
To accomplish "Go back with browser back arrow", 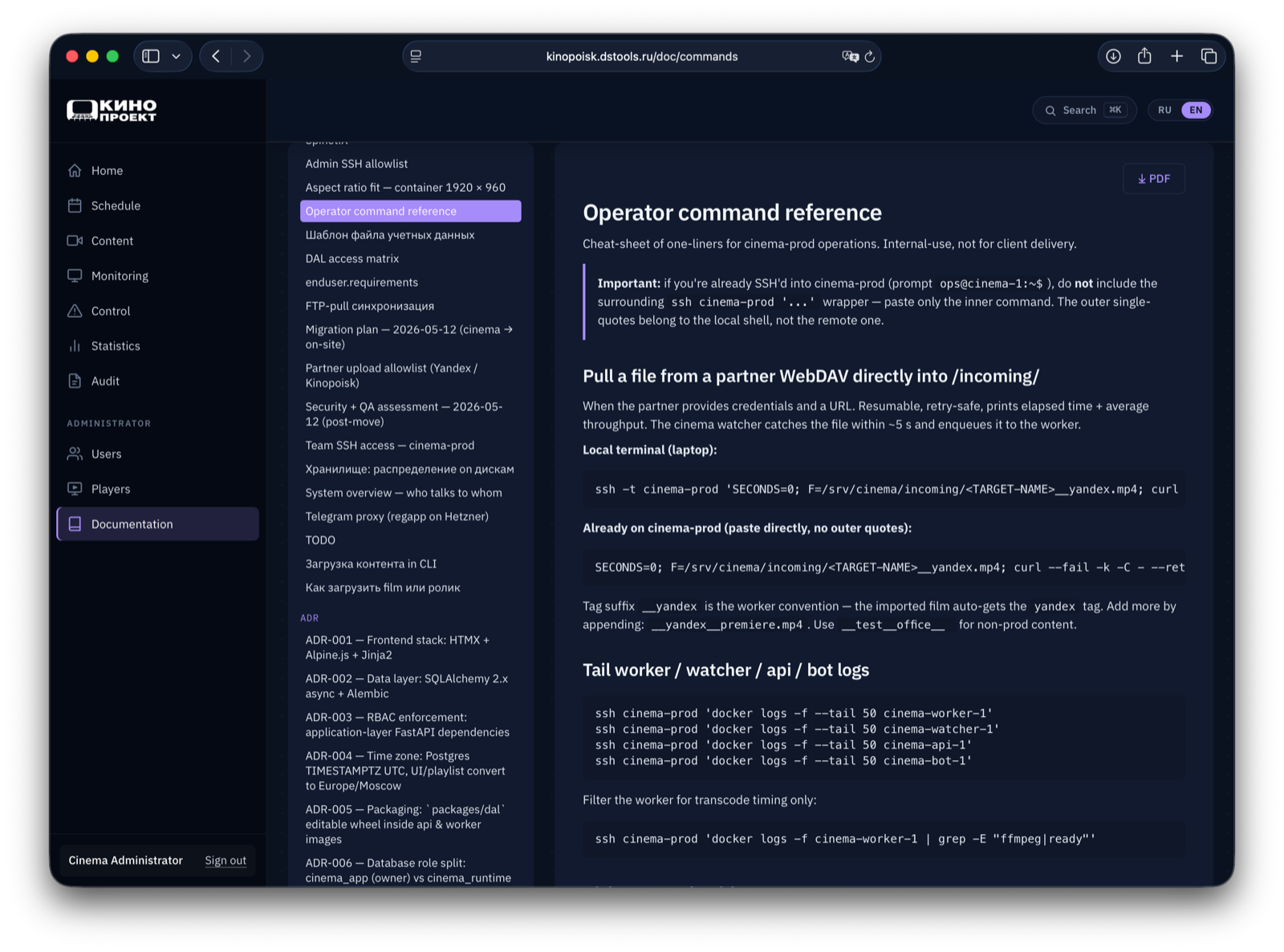I will point(216,56).
